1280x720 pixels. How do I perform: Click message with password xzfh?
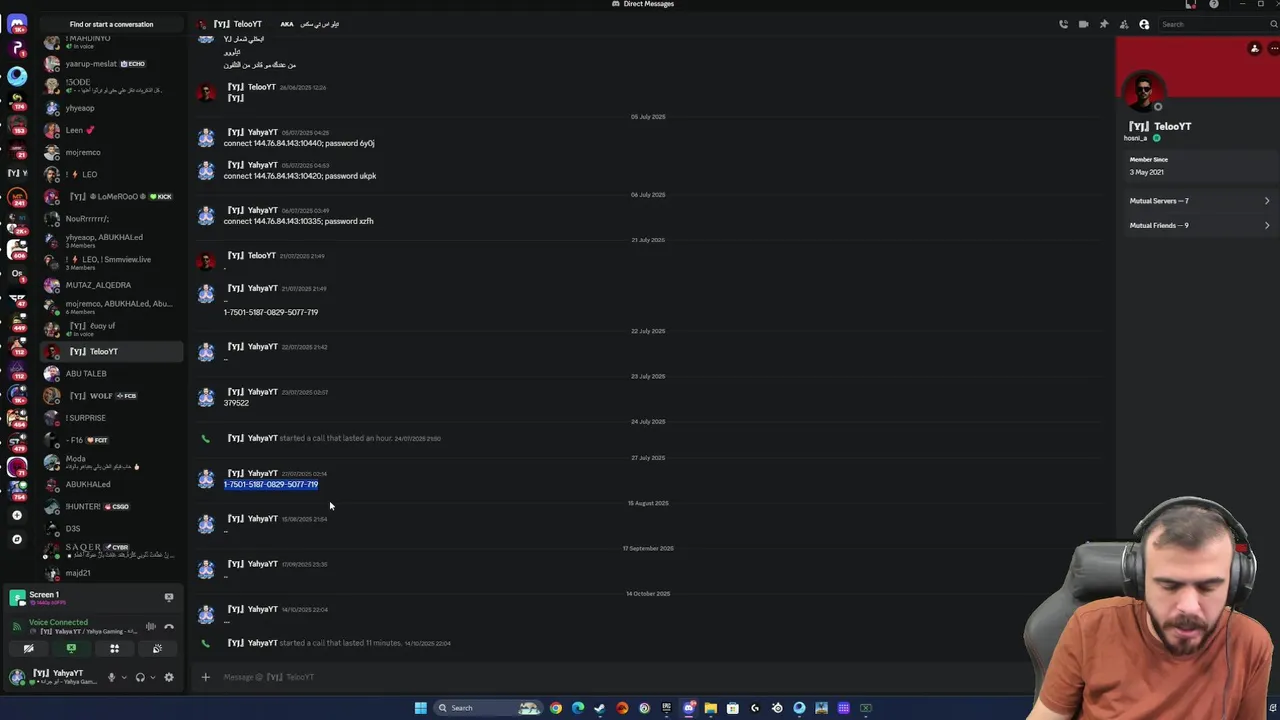click(x=298, y=221)
